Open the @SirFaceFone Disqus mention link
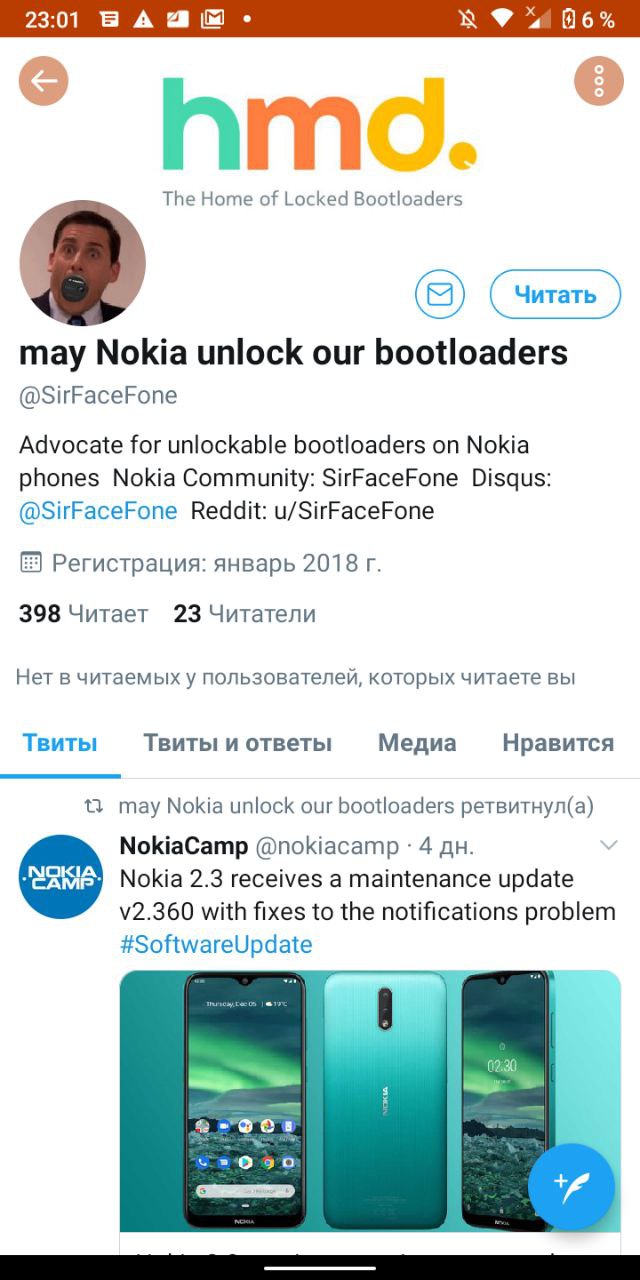Viewport: 640px width, 1280px height. coord(98,511)
